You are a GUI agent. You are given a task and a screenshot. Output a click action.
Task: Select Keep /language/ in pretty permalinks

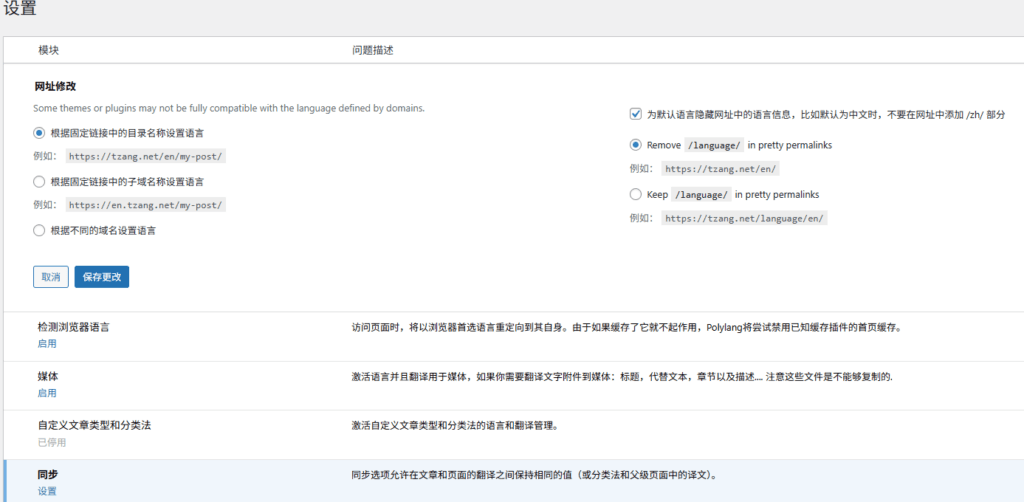[636, 194]
